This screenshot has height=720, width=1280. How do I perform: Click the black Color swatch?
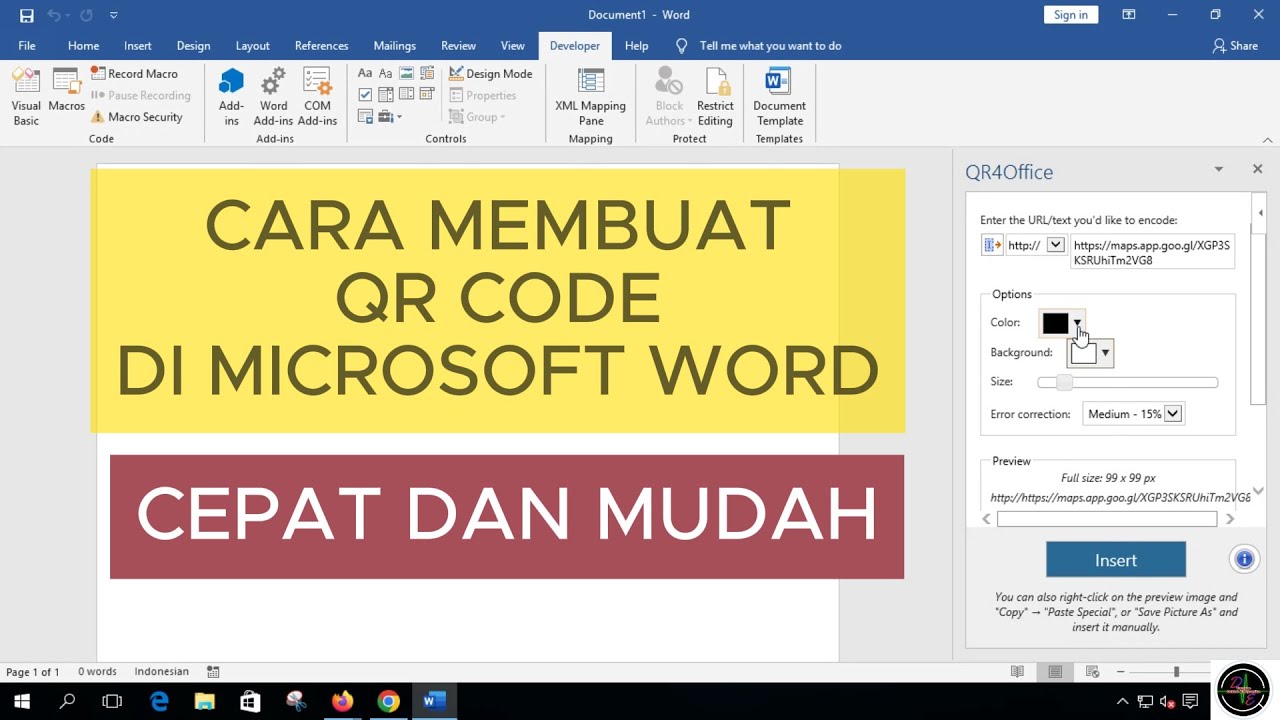[x=1055, y=323]
